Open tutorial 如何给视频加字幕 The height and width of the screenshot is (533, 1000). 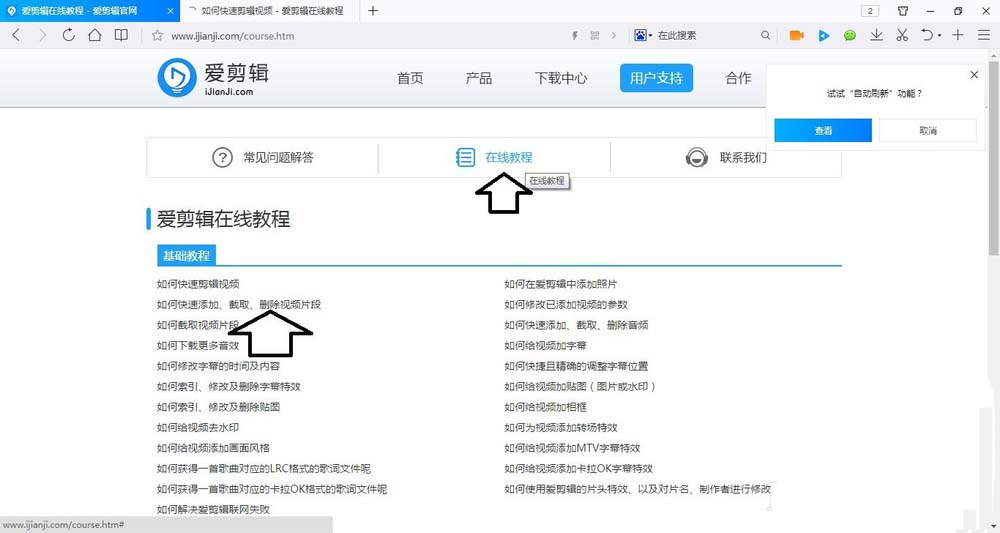click(545, 346)
